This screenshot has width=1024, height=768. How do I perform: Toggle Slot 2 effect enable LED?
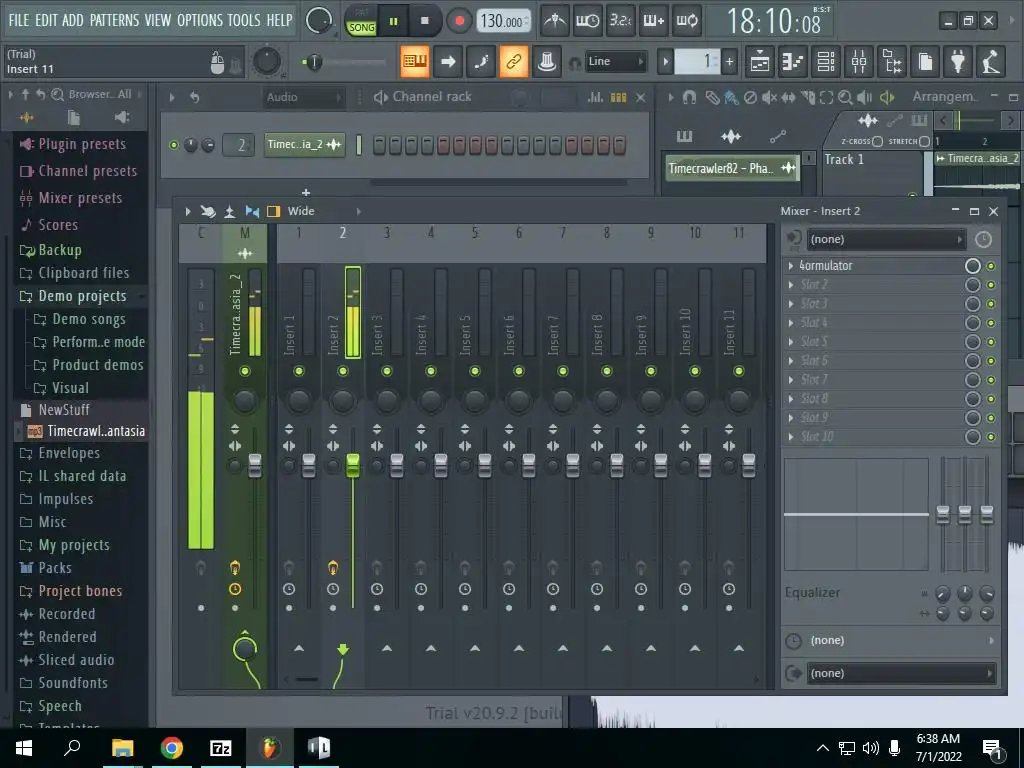pyautogui.click(x=991, y=285)
